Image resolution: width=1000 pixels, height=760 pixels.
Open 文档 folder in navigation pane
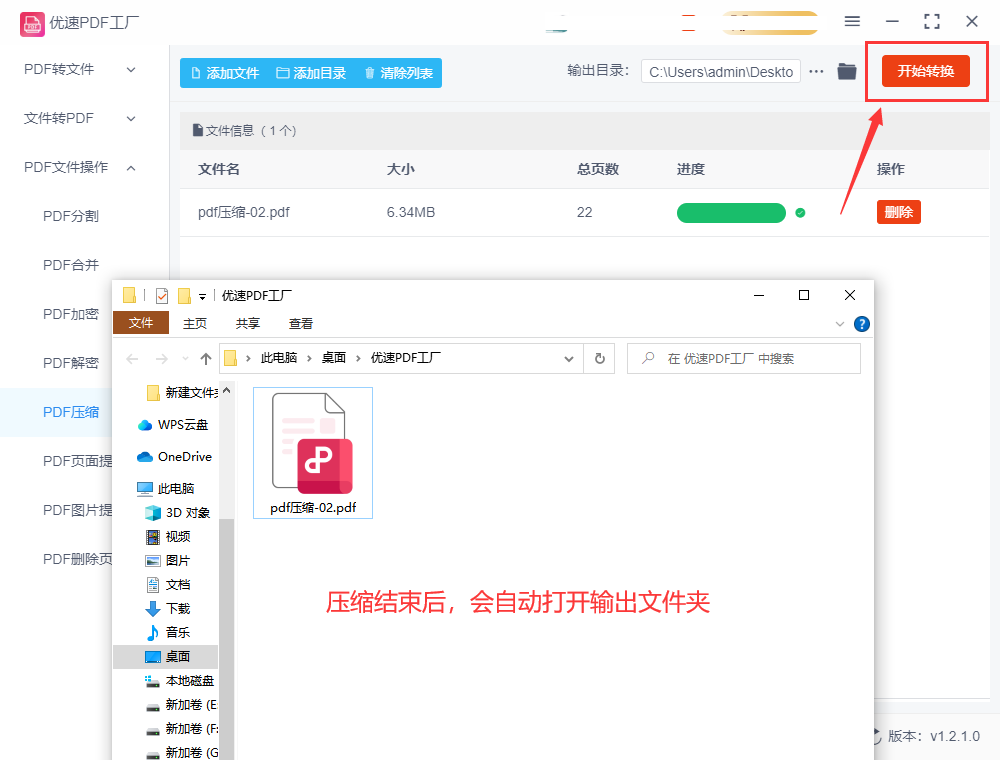click(x=168, y=585)
